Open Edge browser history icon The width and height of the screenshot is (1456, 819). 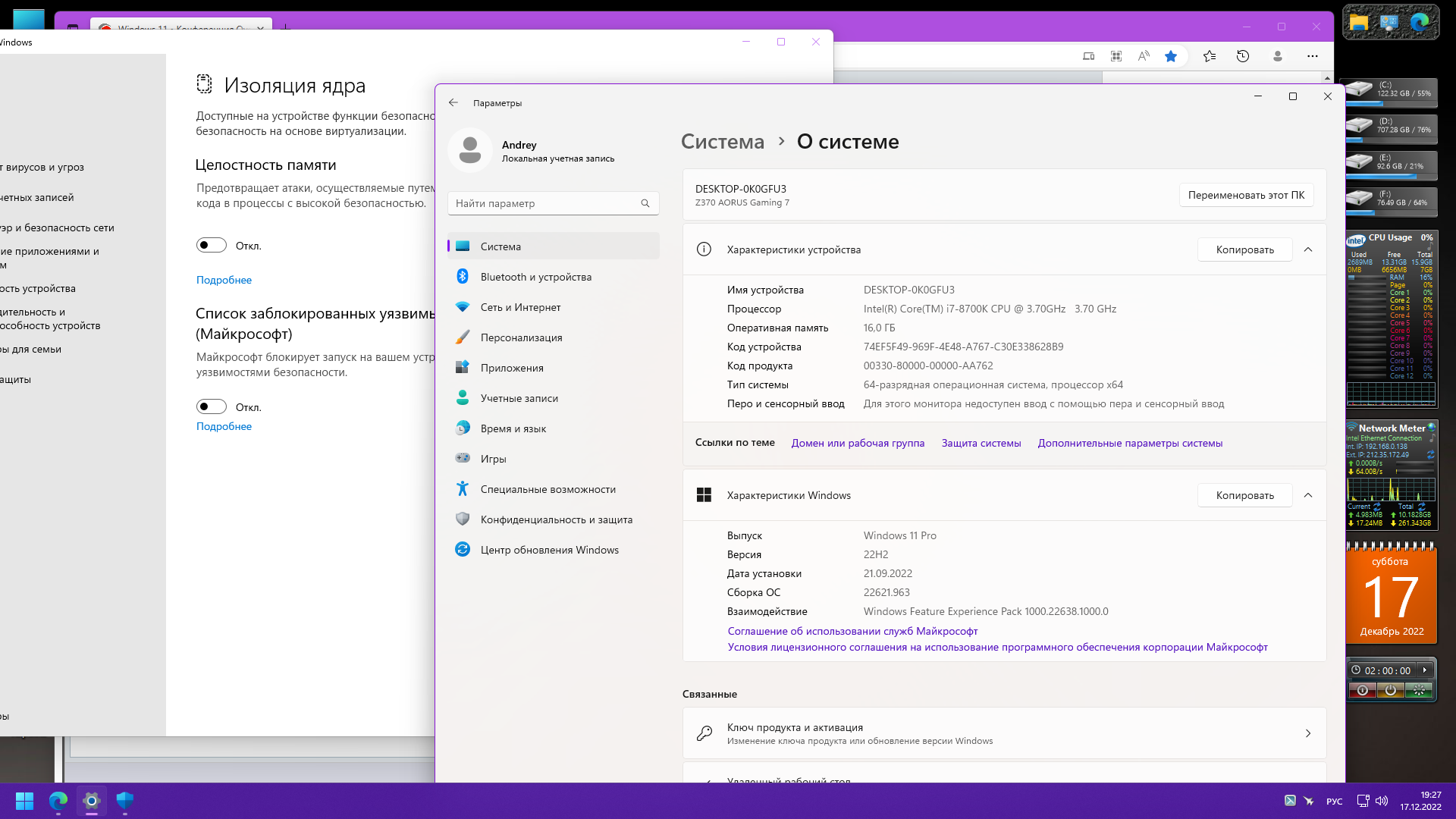[1243, 56]
